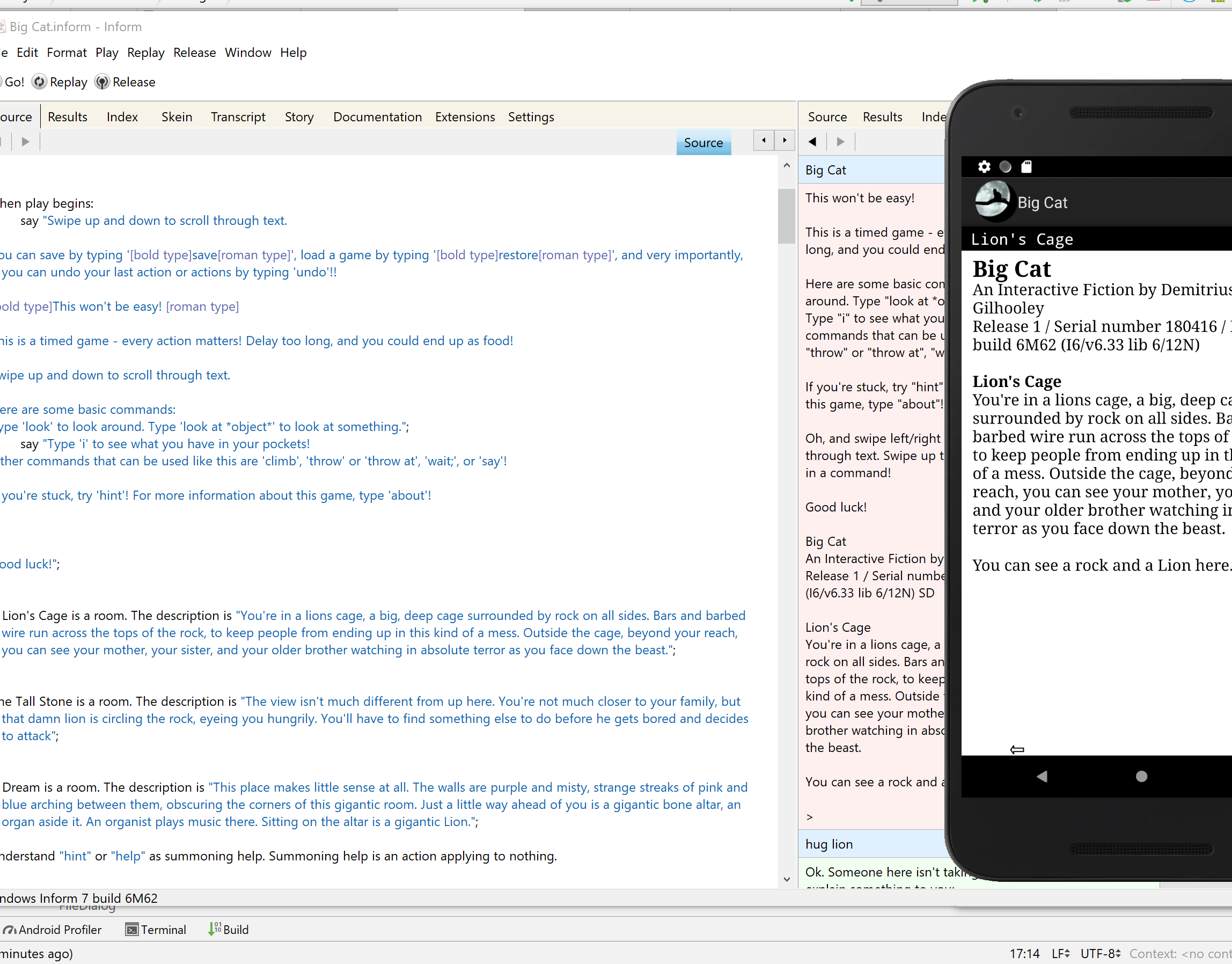
Task: Tap the Android home navigation button
Action: 1141,777
